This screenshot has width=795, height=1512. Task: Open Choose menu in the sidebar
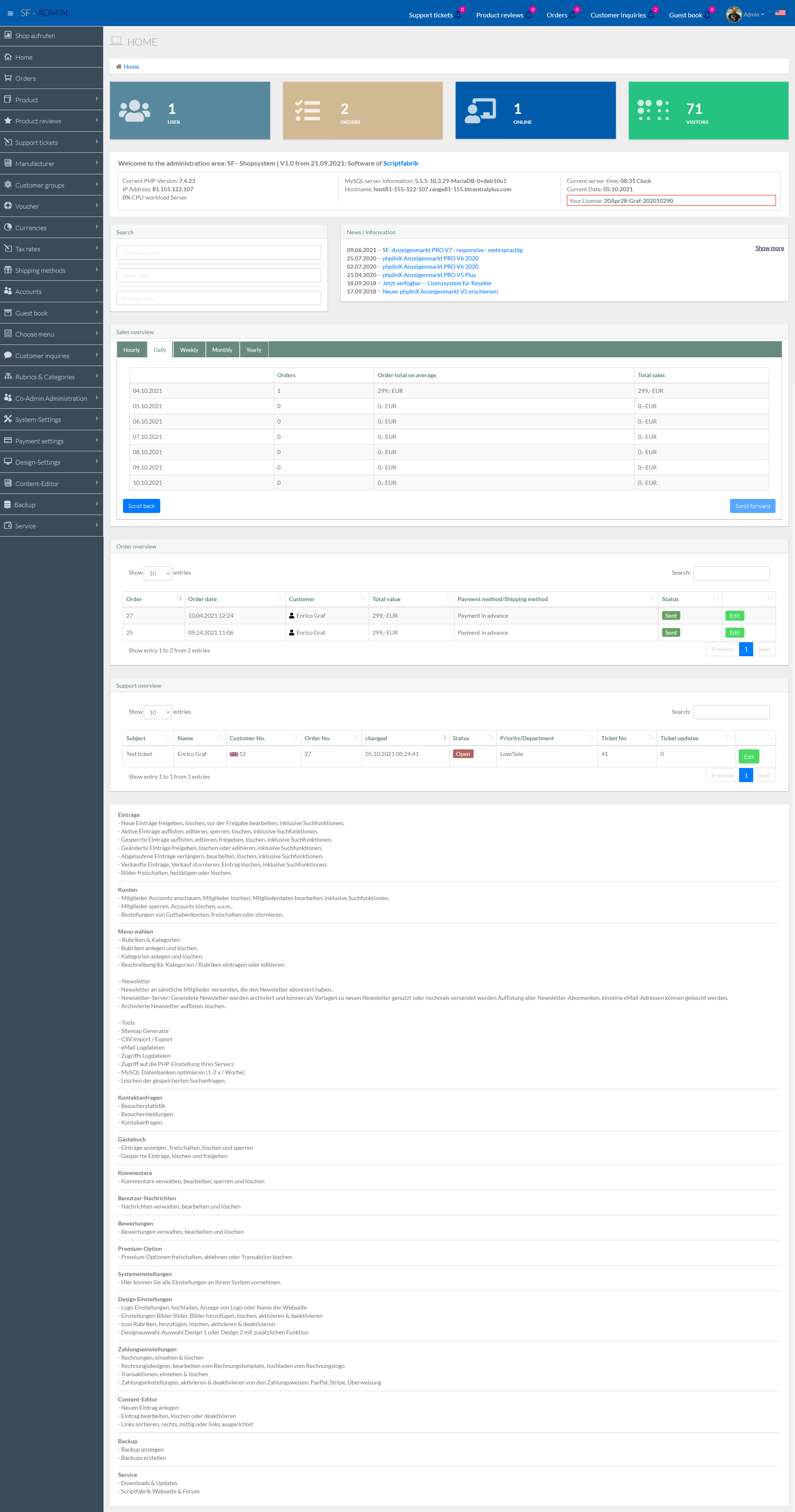(x=52, y=334)
